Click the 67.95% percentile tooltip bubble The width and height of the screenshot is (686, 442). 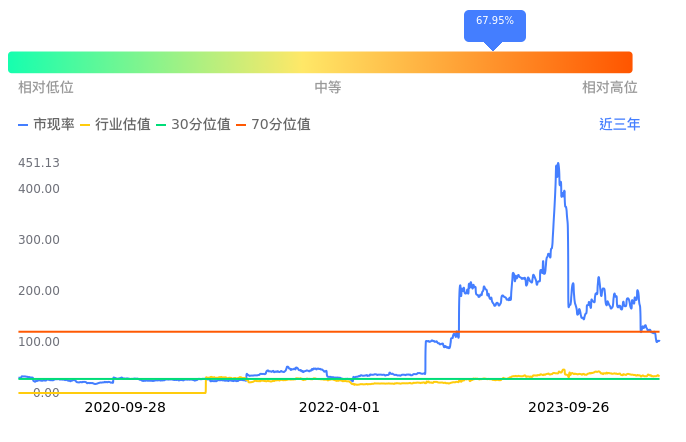(x=494, y=22)
